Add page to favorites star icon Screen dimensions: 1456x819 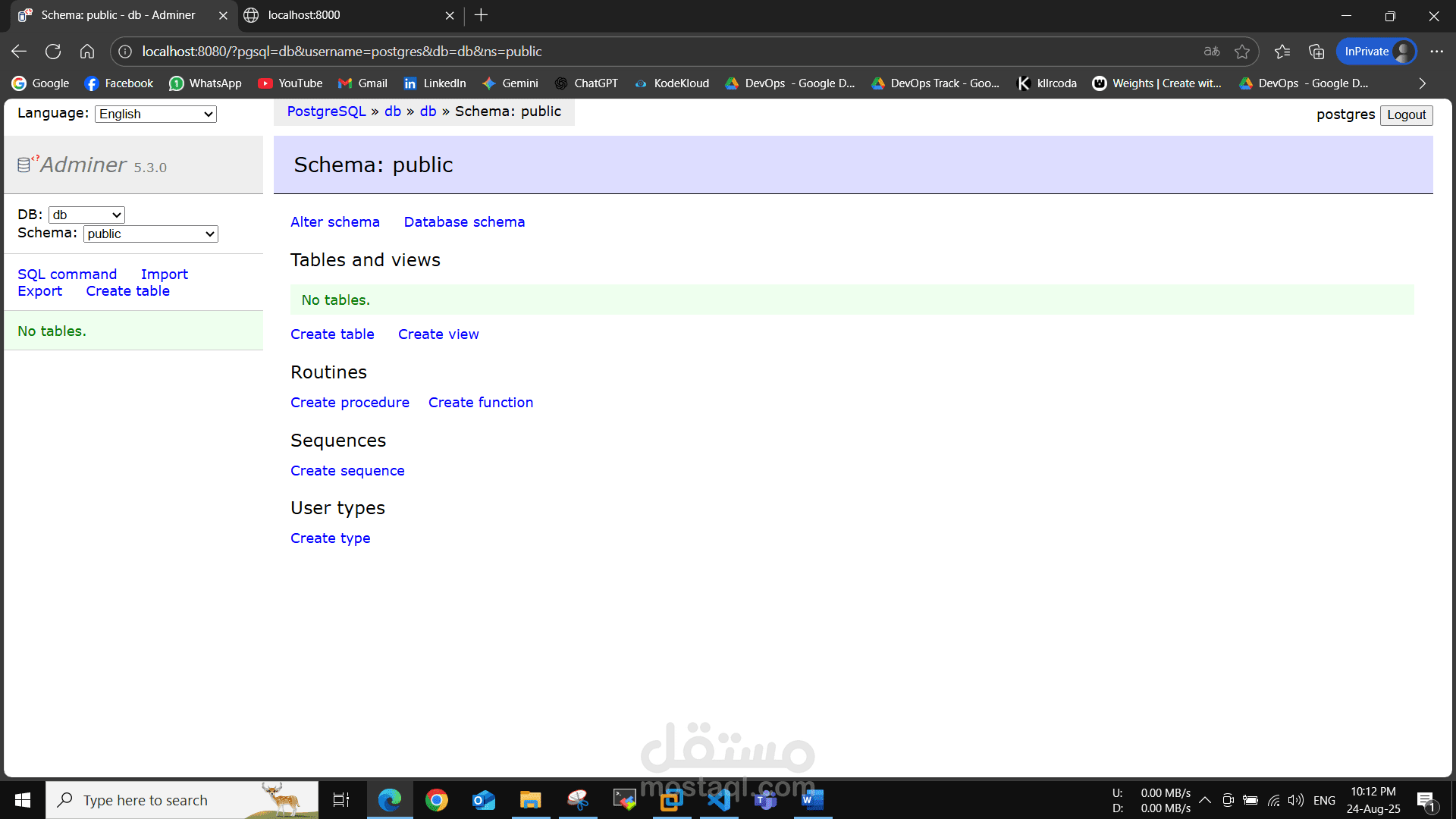coord(1242,52)
